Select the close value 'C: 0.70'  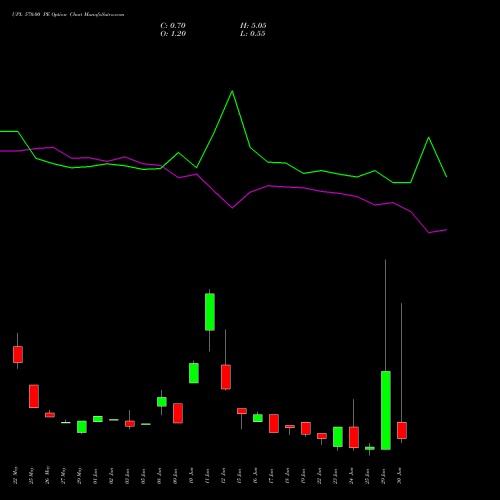(173, 26)
